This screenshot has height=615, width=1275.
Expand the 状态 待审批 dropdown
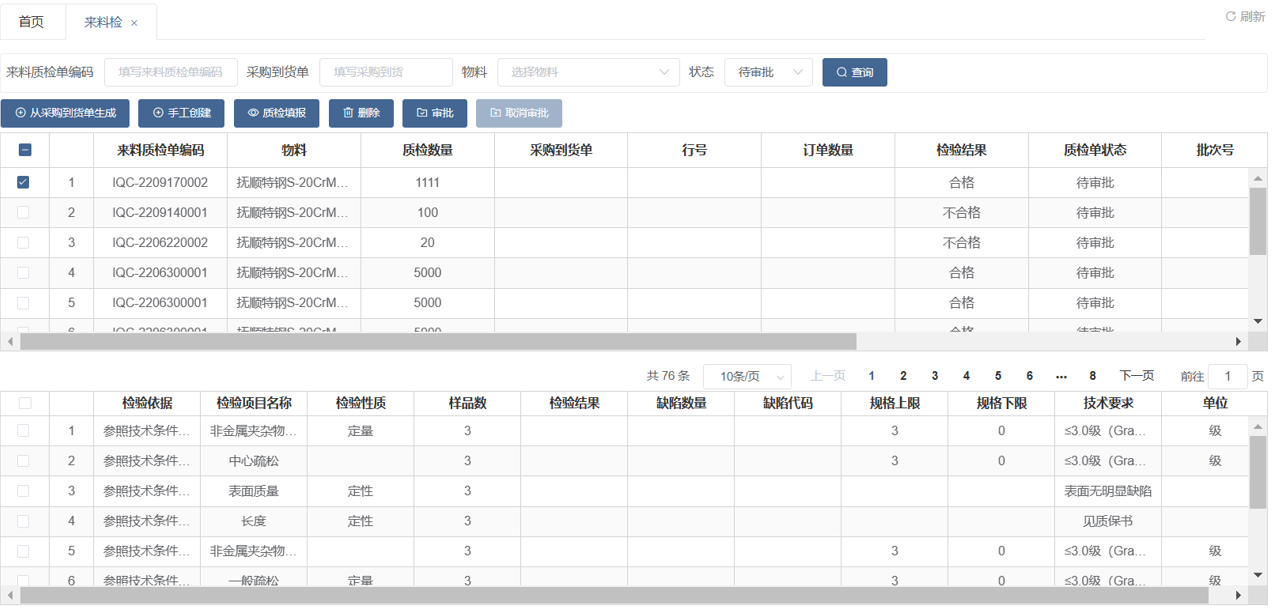768,72
